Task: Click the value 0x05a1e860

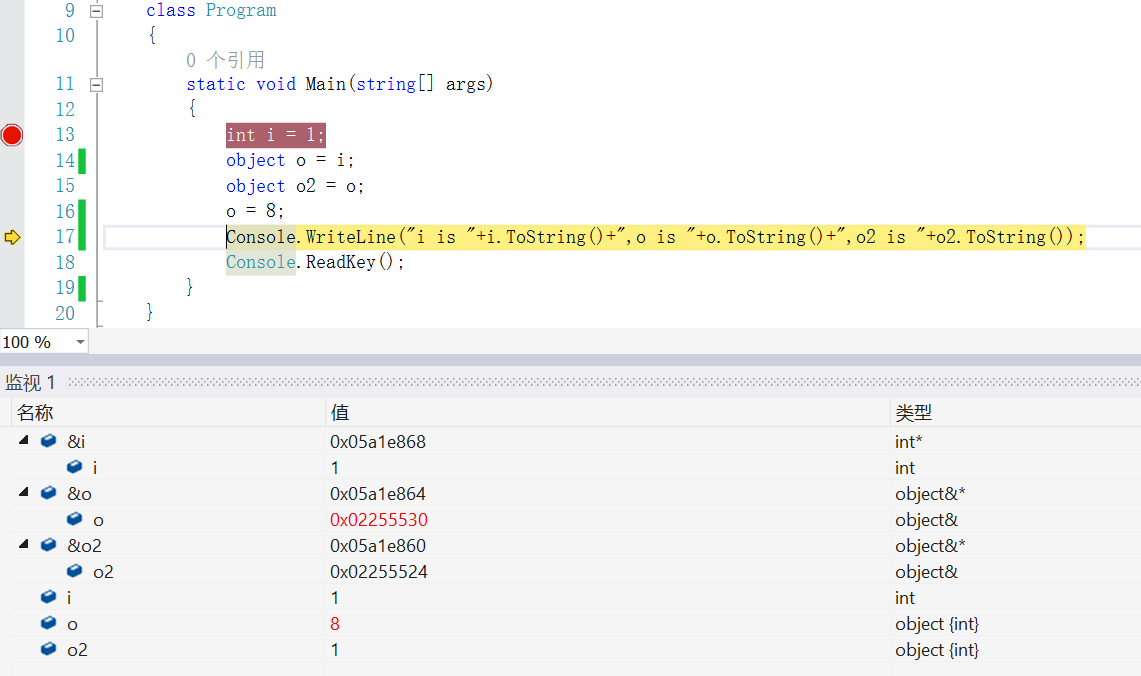Action: (x=378, y=546)
